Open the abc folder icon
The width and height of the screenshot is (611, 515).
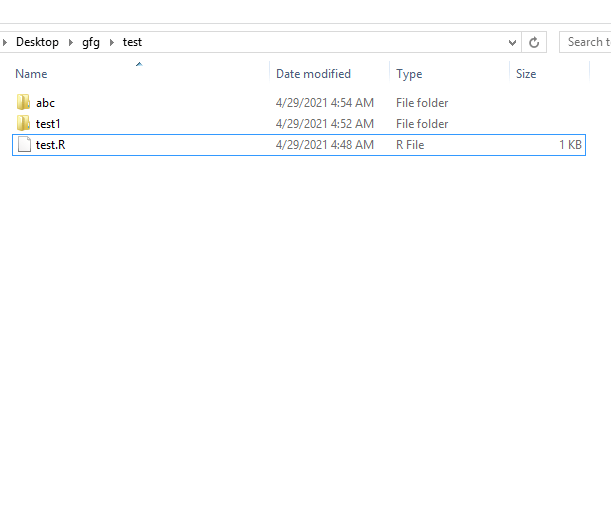pyautogui.click(x=24, y=102)
